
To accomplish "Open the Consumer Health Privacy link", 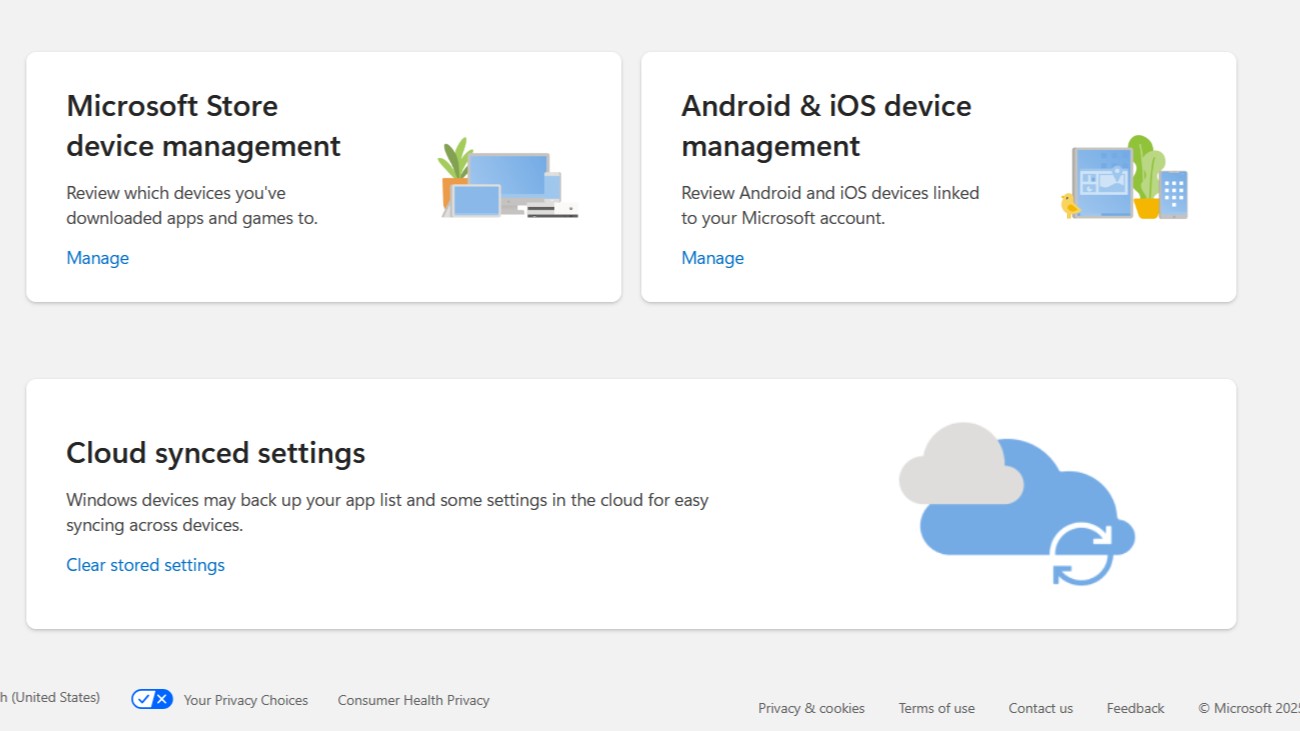I will (x=413, y=700).
